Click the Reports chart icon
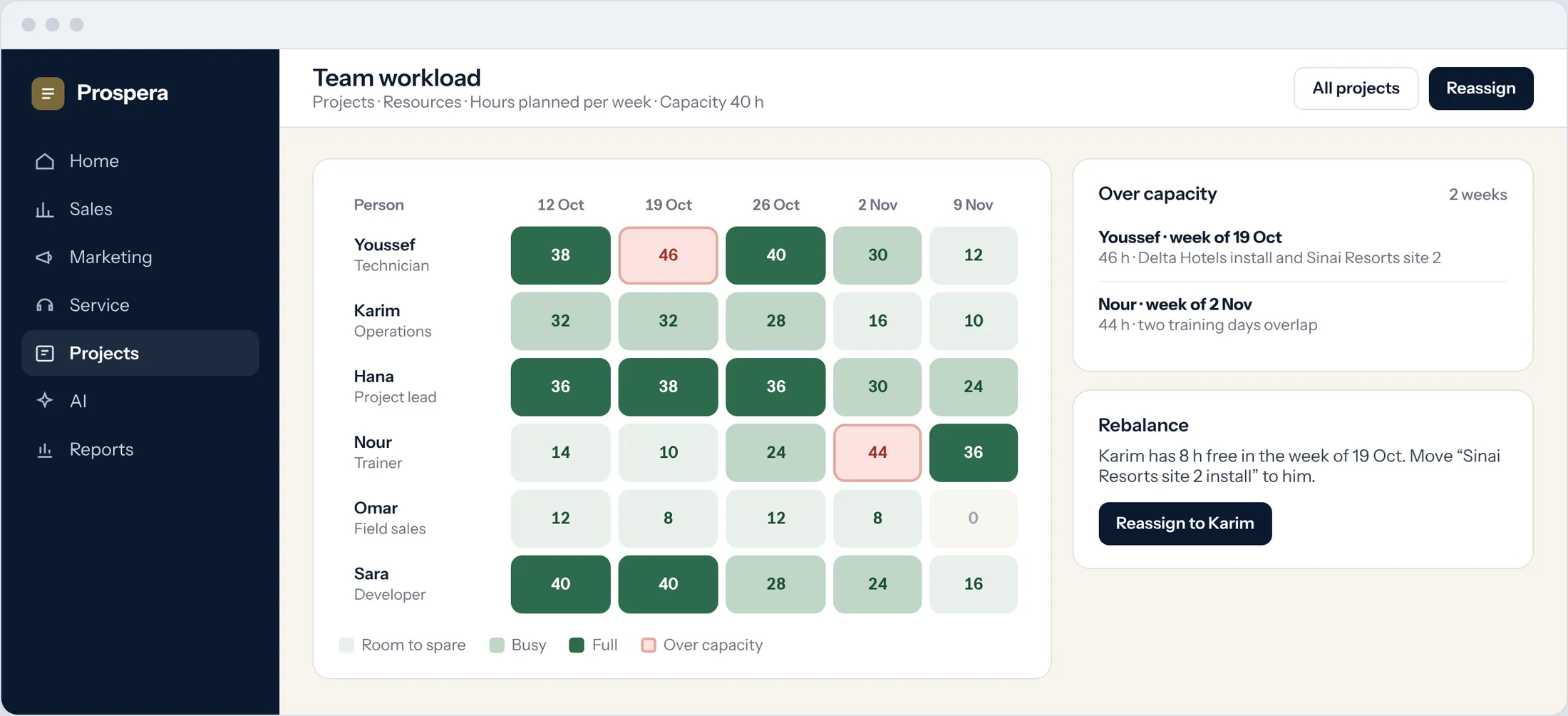1568x716 pixels. [45, 449]
